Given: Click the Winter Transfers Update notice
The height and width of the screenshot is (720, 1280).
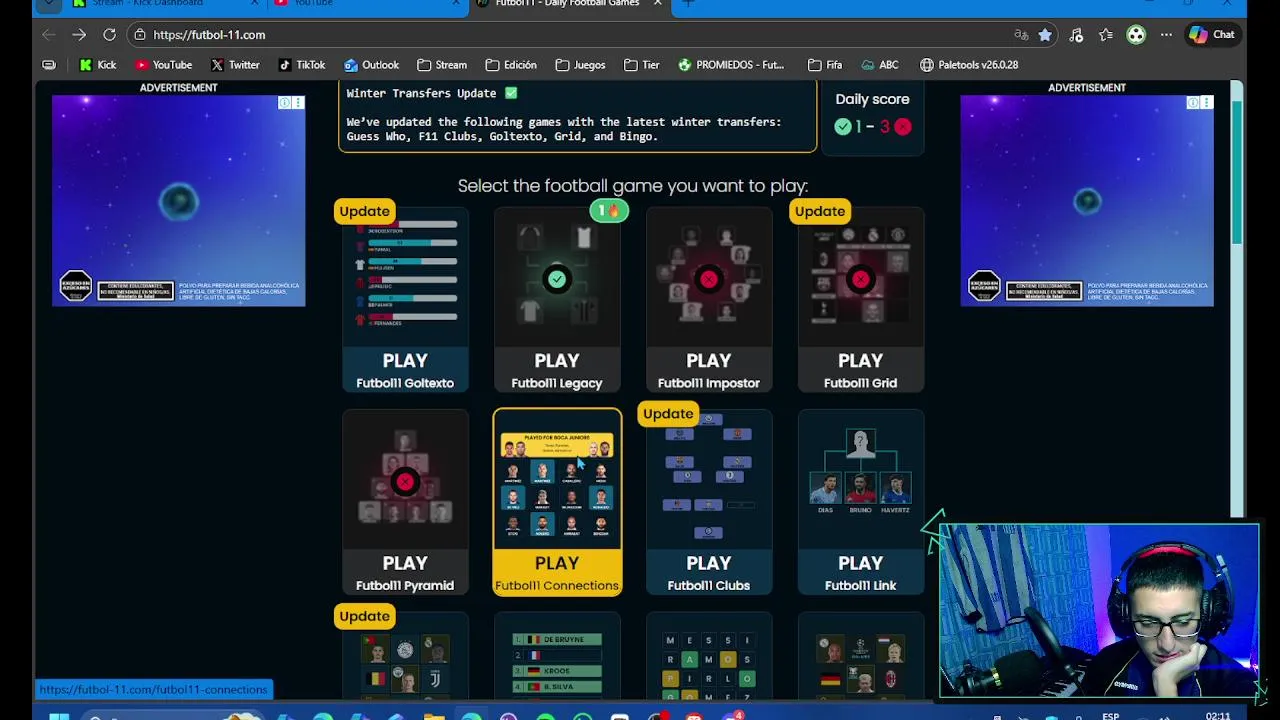Looking at the screenshot, I should click(x=578, y=118).
